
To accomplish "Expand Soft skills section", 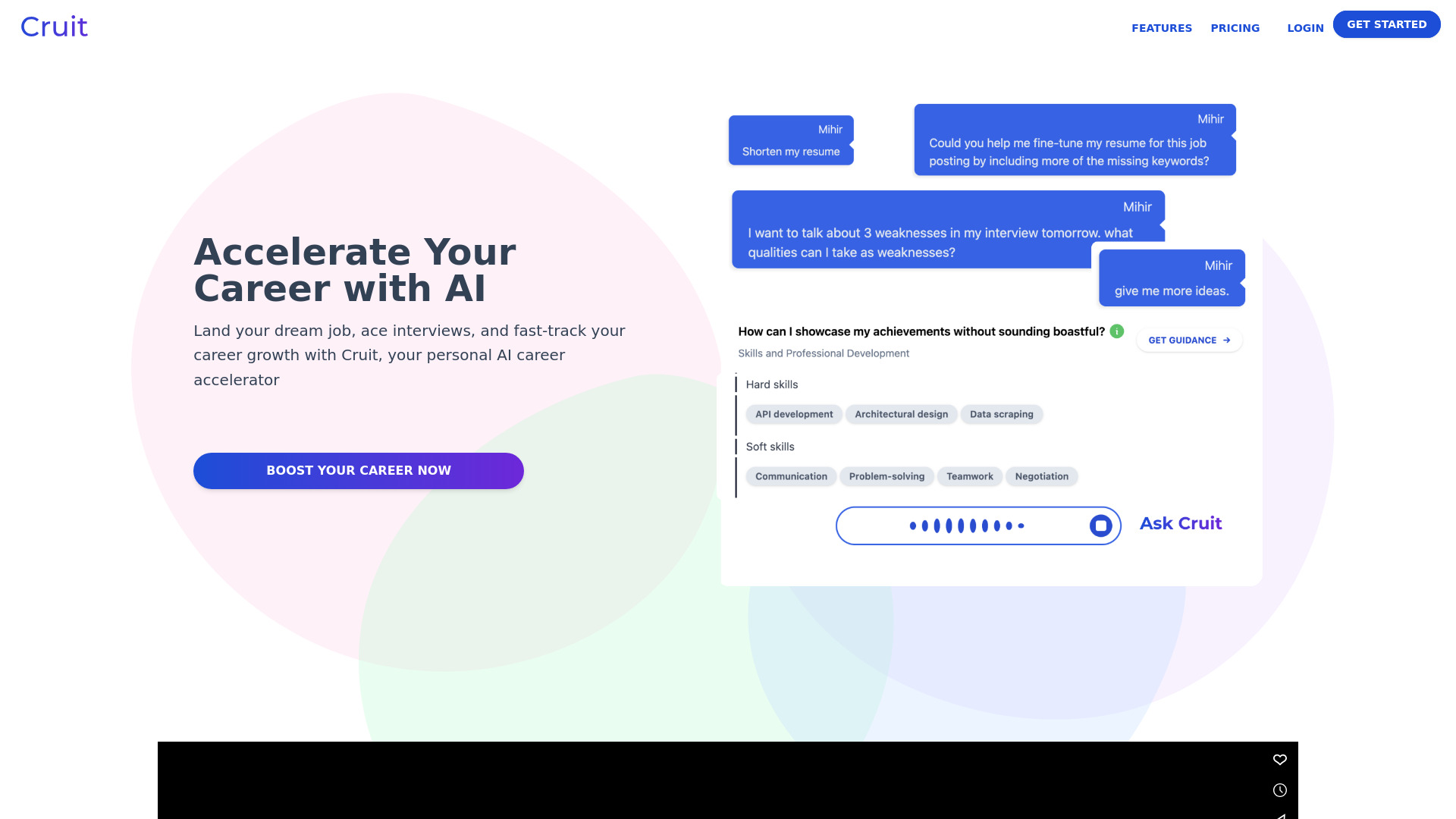I will (x=770, y=446).
